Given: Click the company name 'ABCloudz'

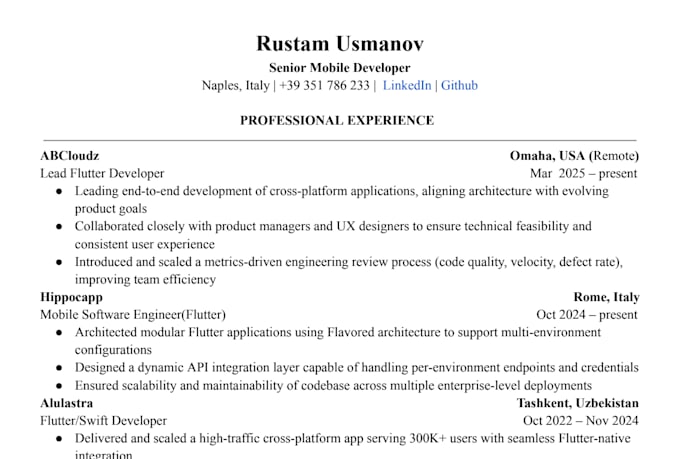Looking at the screenshot, I should coord(70,156).
